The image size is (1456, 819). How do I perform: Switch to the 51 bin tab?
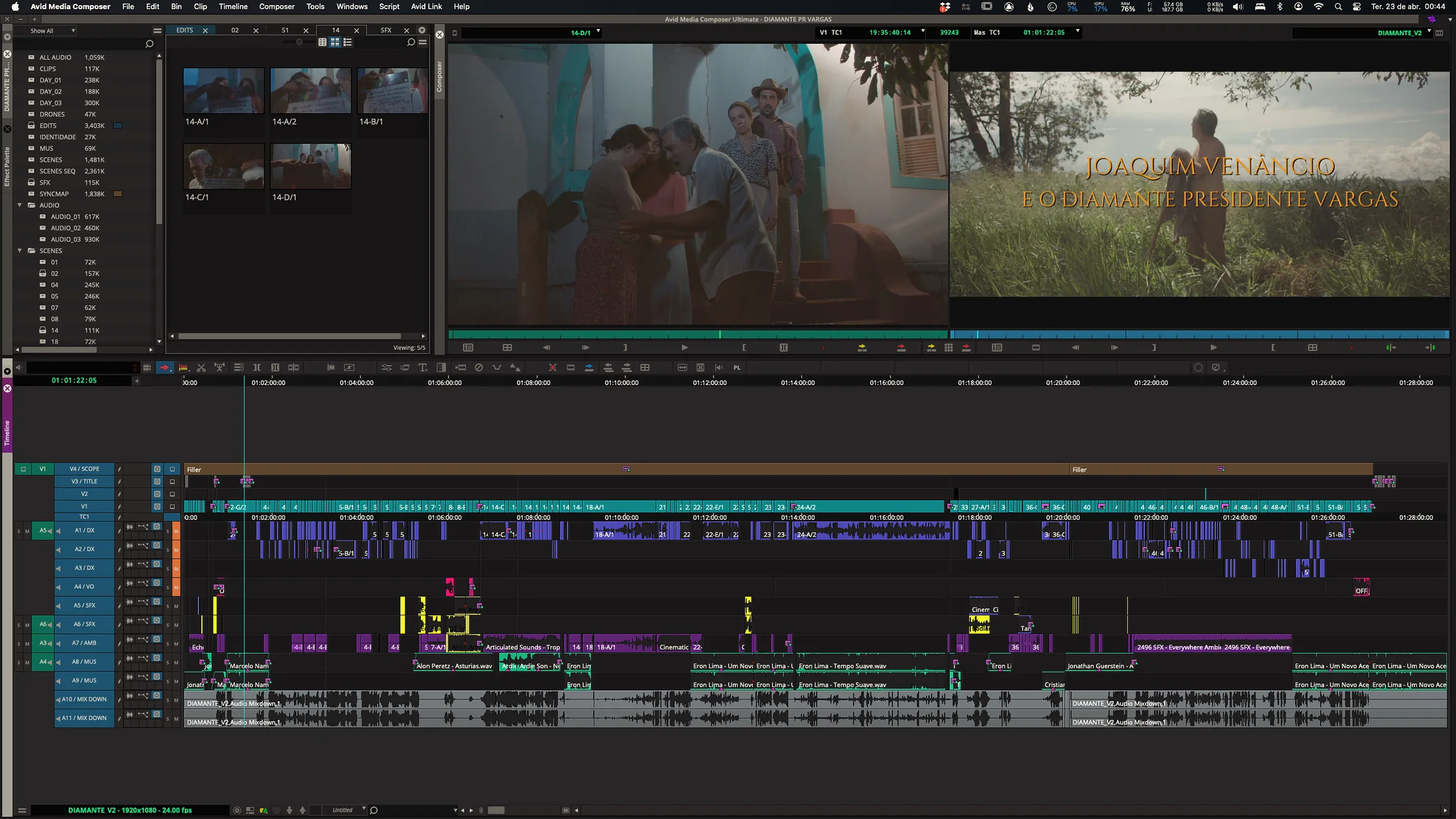[285, 30]
